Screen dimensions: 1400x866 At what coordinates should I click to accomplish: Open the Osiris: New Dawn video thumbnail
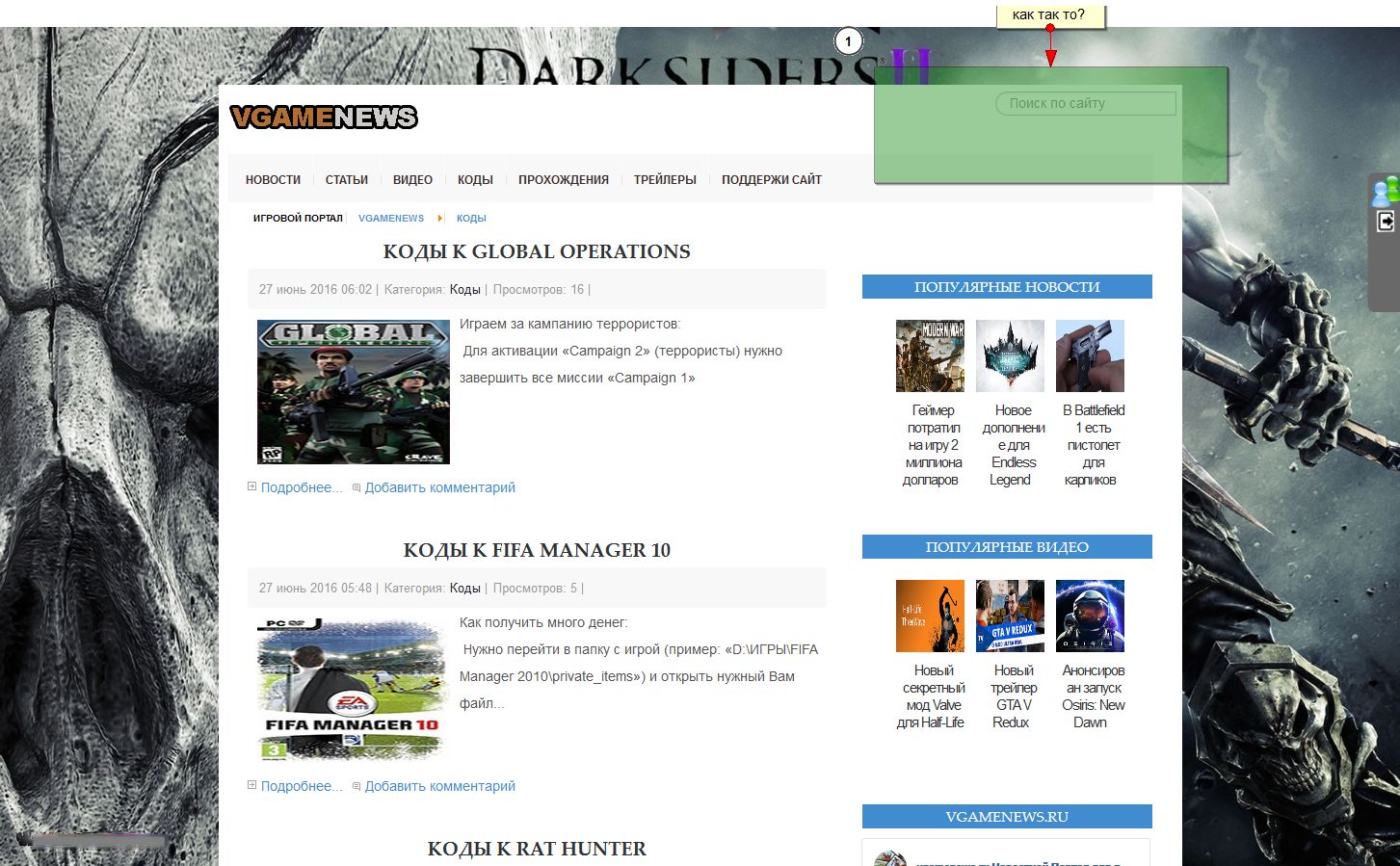(1090, 616)
